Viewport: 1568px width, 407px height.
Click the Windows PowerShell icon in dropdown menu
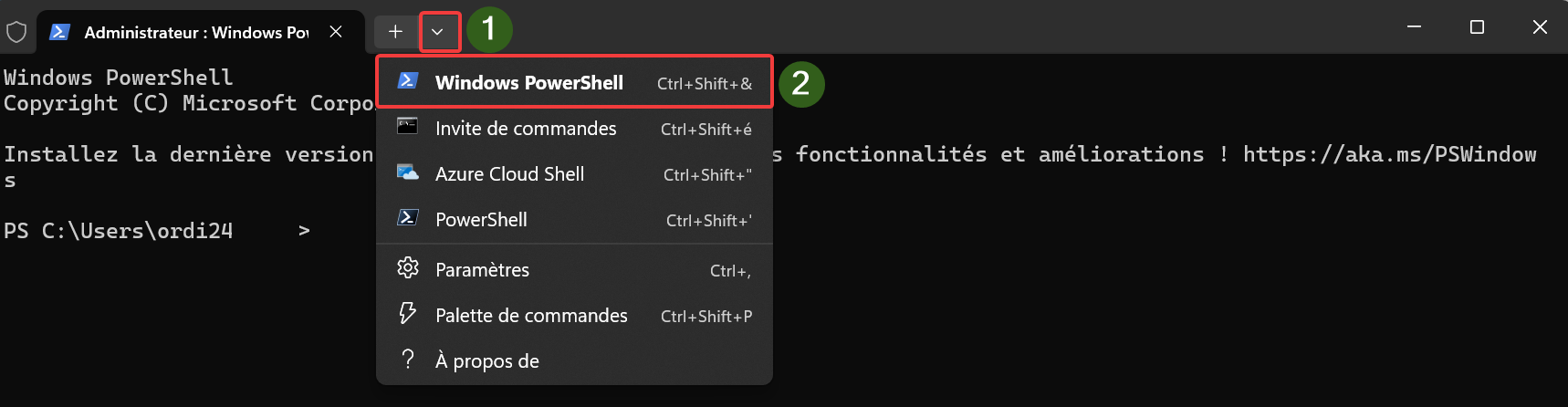coord(408,80)
